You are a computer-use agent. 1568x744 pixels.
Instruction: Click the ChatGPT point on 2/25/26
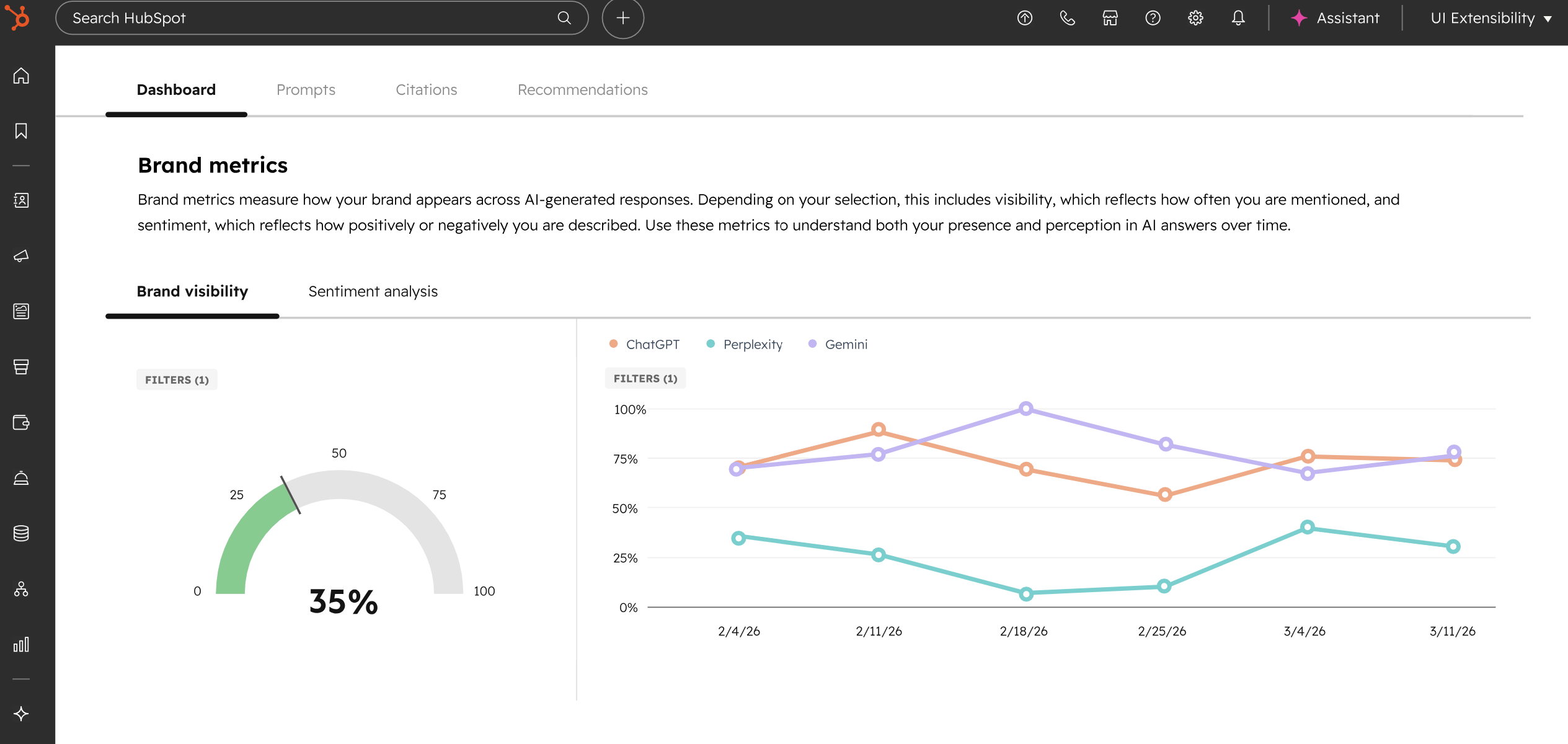(x=1165, y=495)
